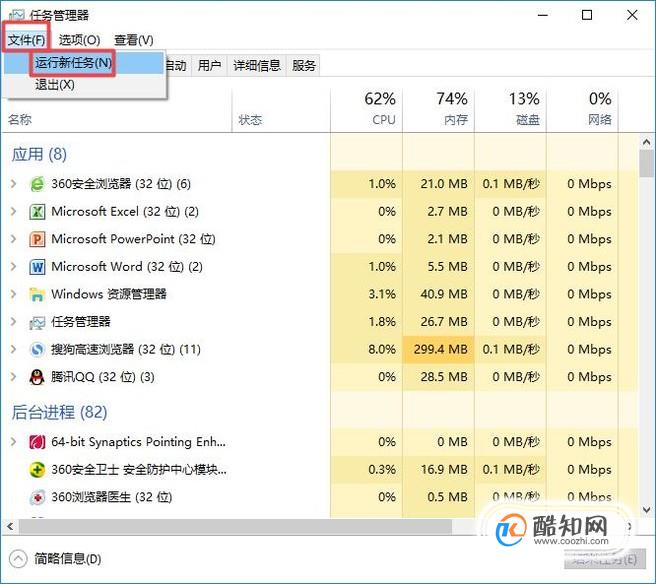The image size is (656, 584).
Task: Switch to the 用户 tab
Action: coord(209,66)
